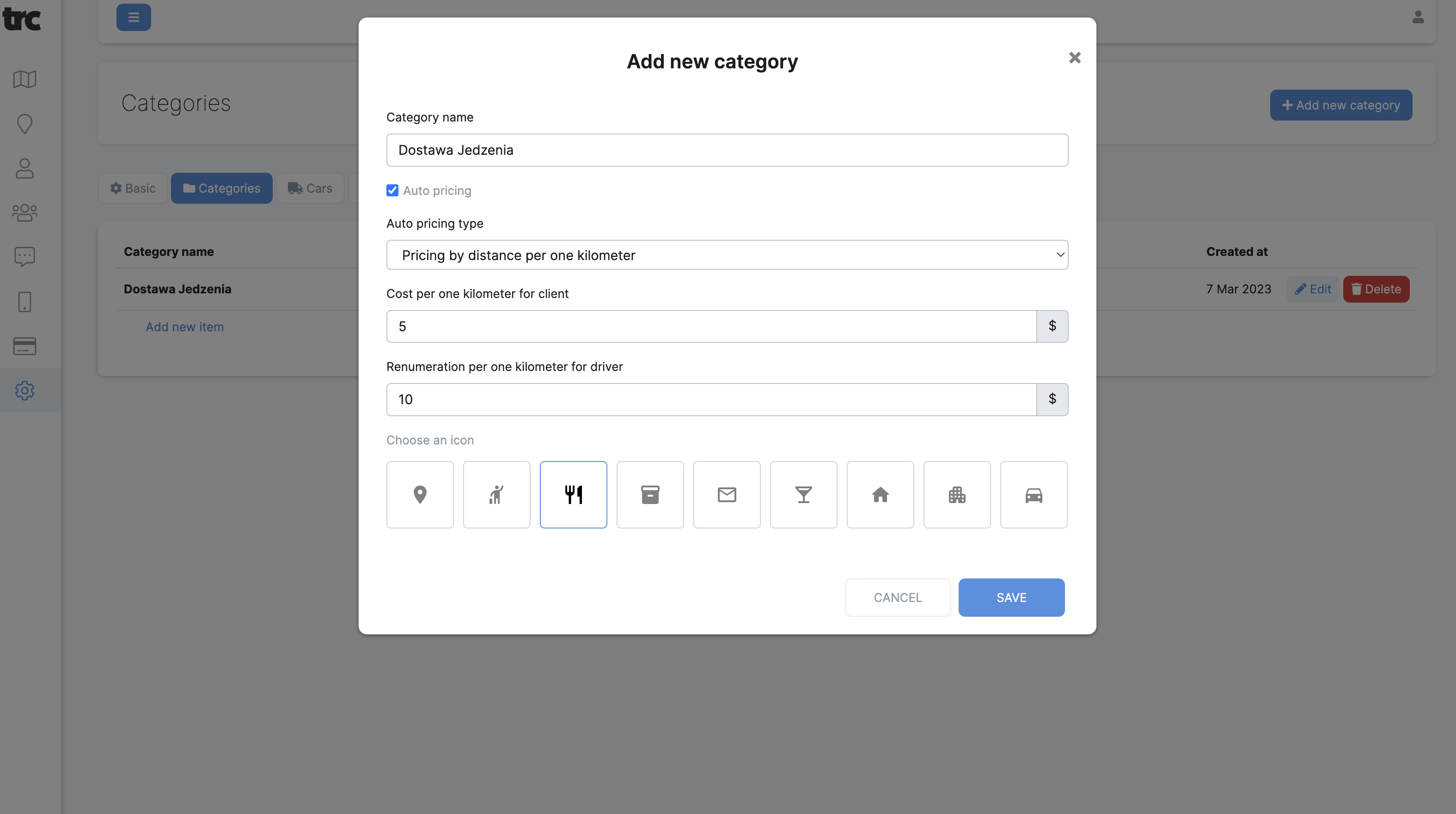
Task: Choose the car icon option
Action: [1033, 494]
